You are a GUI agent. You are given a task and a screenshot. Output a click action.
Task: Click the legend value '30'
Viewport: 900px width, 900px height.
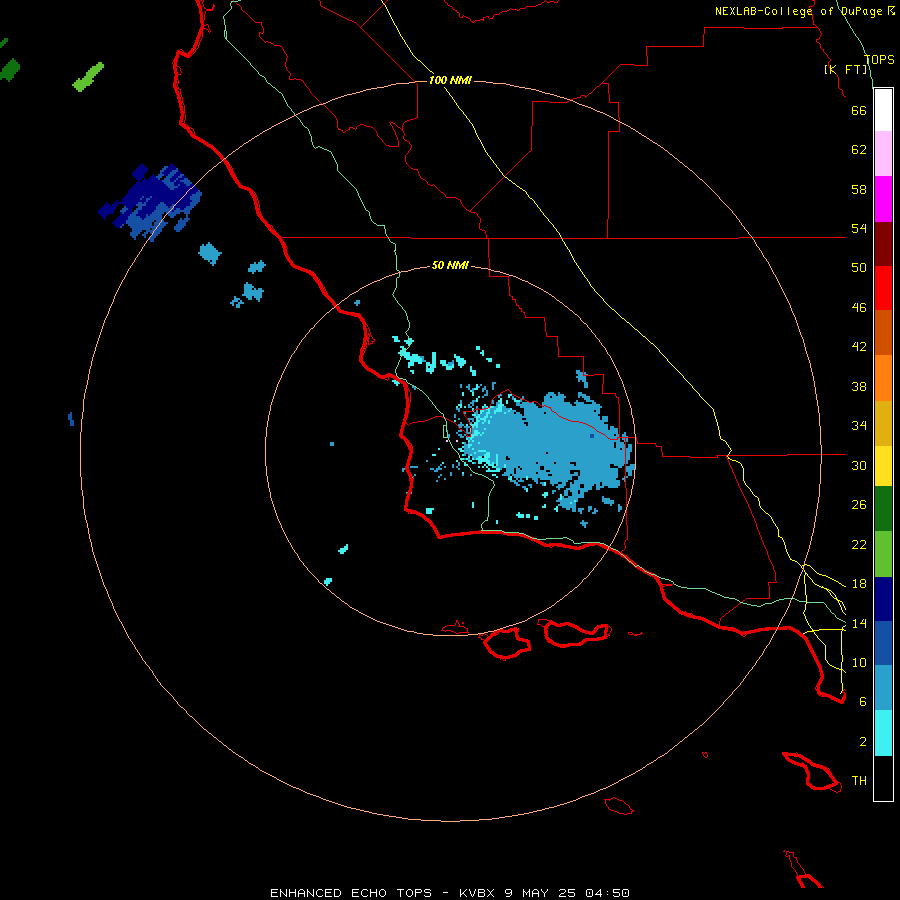859,465
